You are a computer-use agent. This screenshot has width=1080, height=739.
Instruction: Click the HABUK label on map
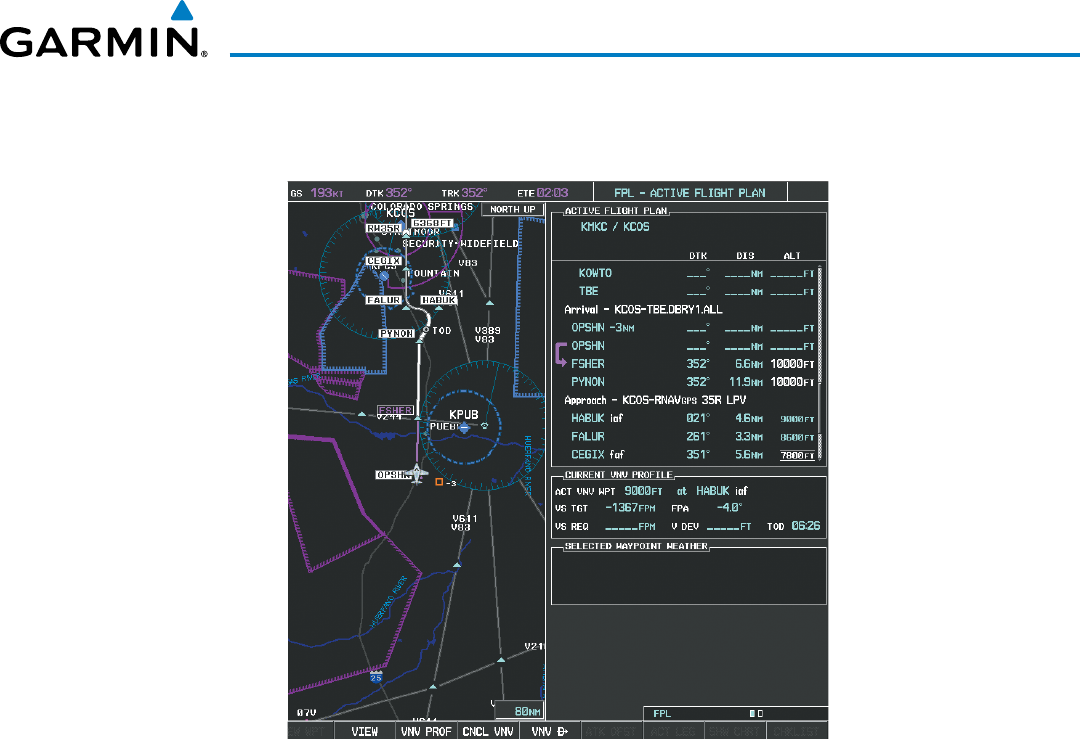pos(439,300)
